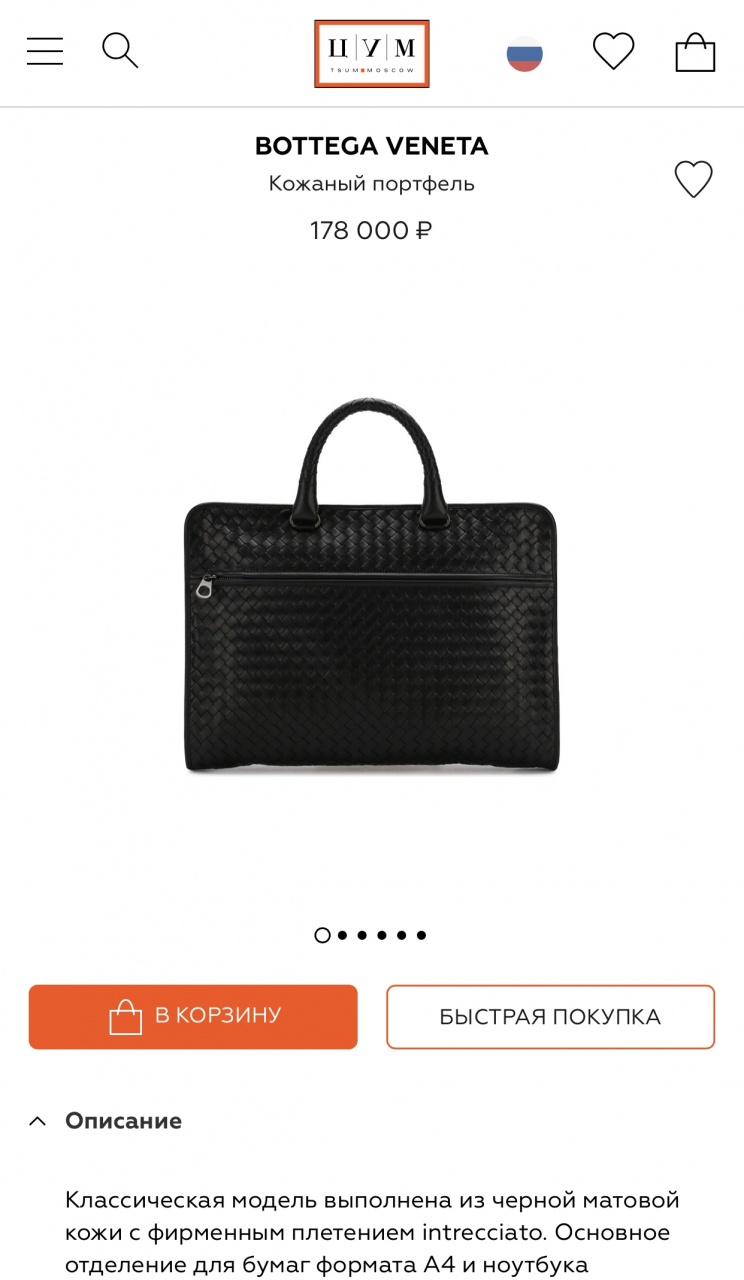This screenshot has height=1280, width=744.
Task: Click the В КОРЗИНУ button label
Action: [218, 1016]
